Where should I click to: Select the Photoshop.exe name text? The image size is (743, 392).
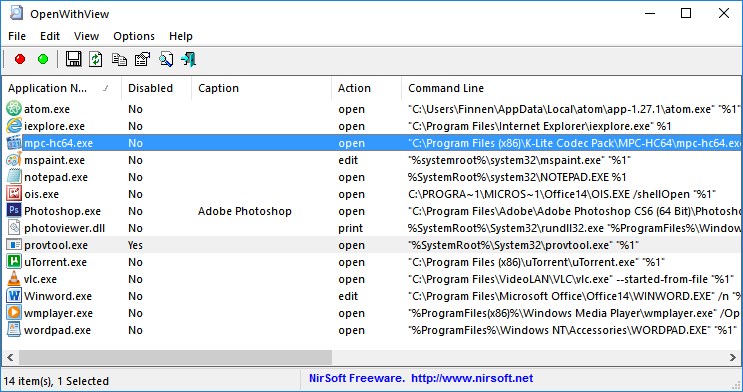(63, 211)
